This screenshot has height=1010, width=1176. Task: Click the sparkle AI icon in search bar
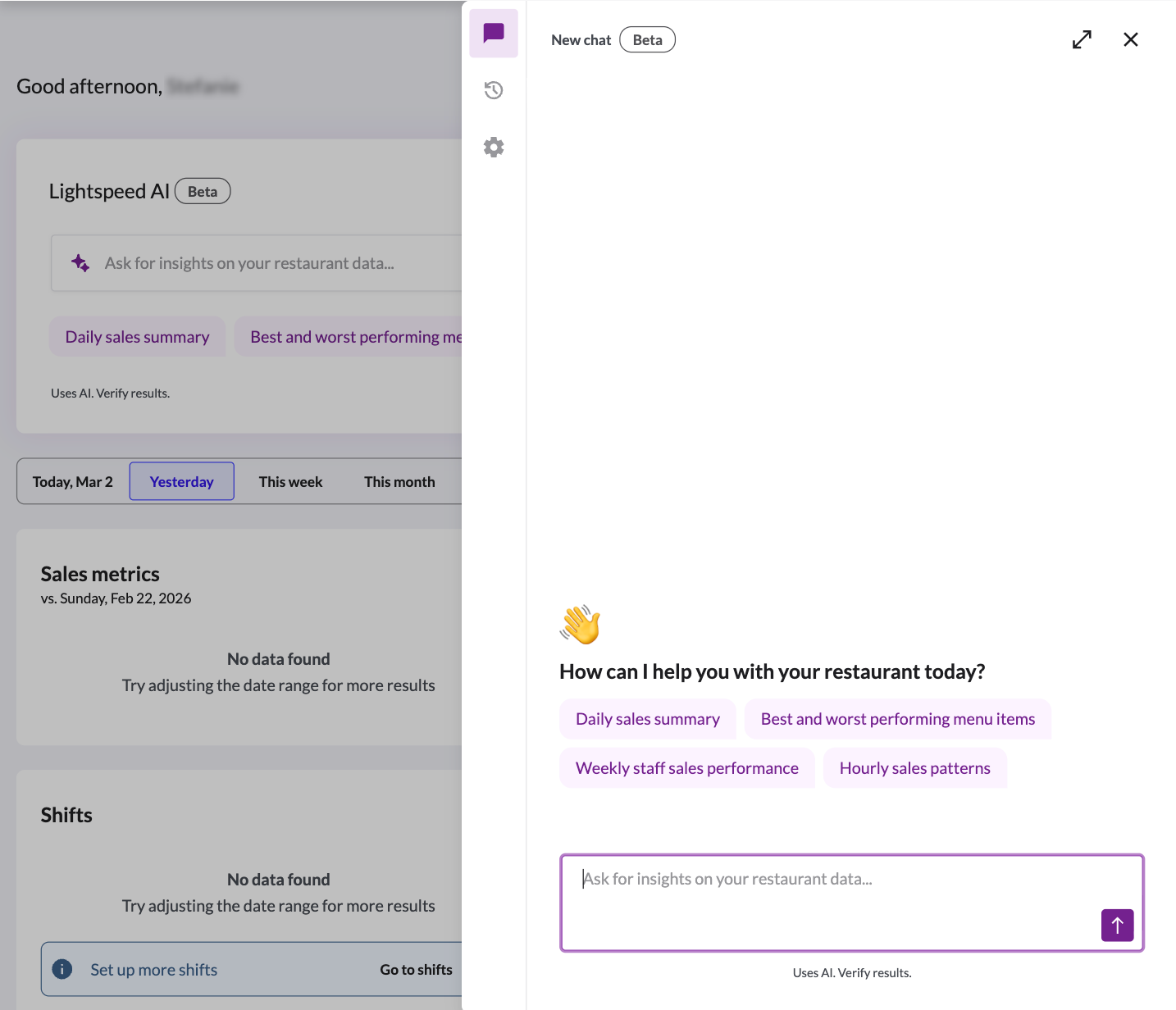pos(80,262)
